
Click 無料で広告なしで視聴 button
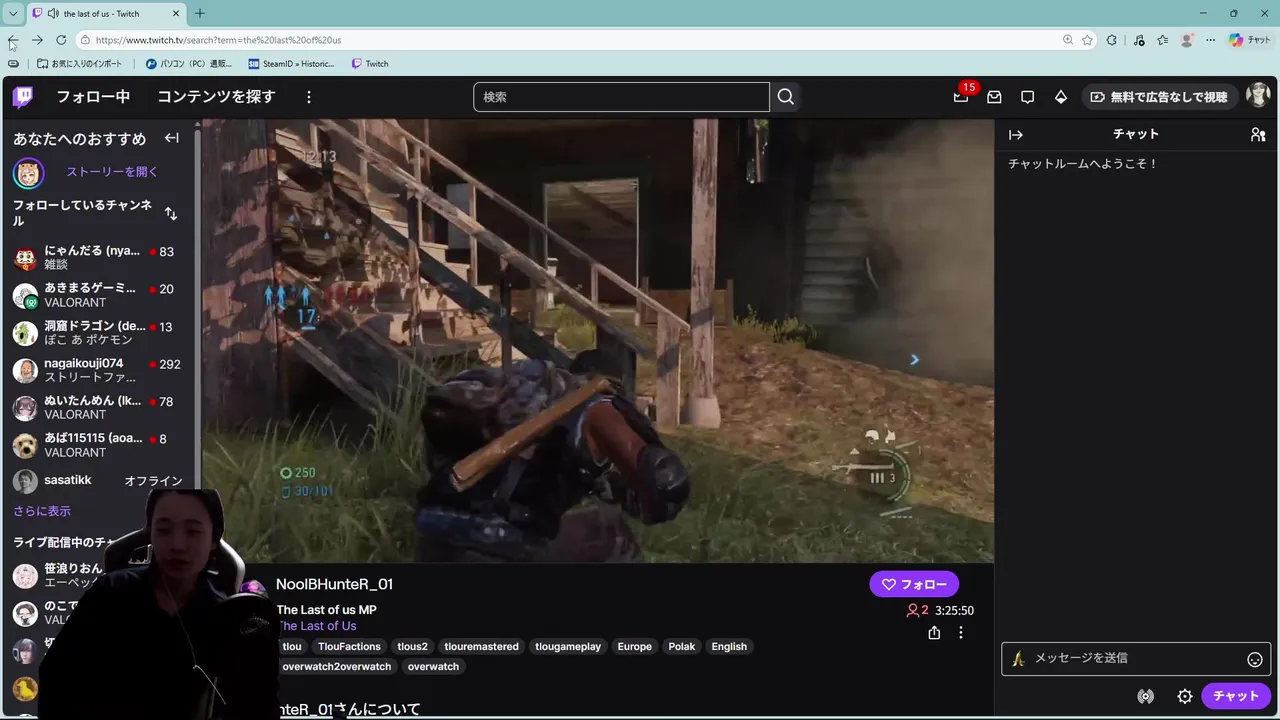click(x=1158, y=97)
